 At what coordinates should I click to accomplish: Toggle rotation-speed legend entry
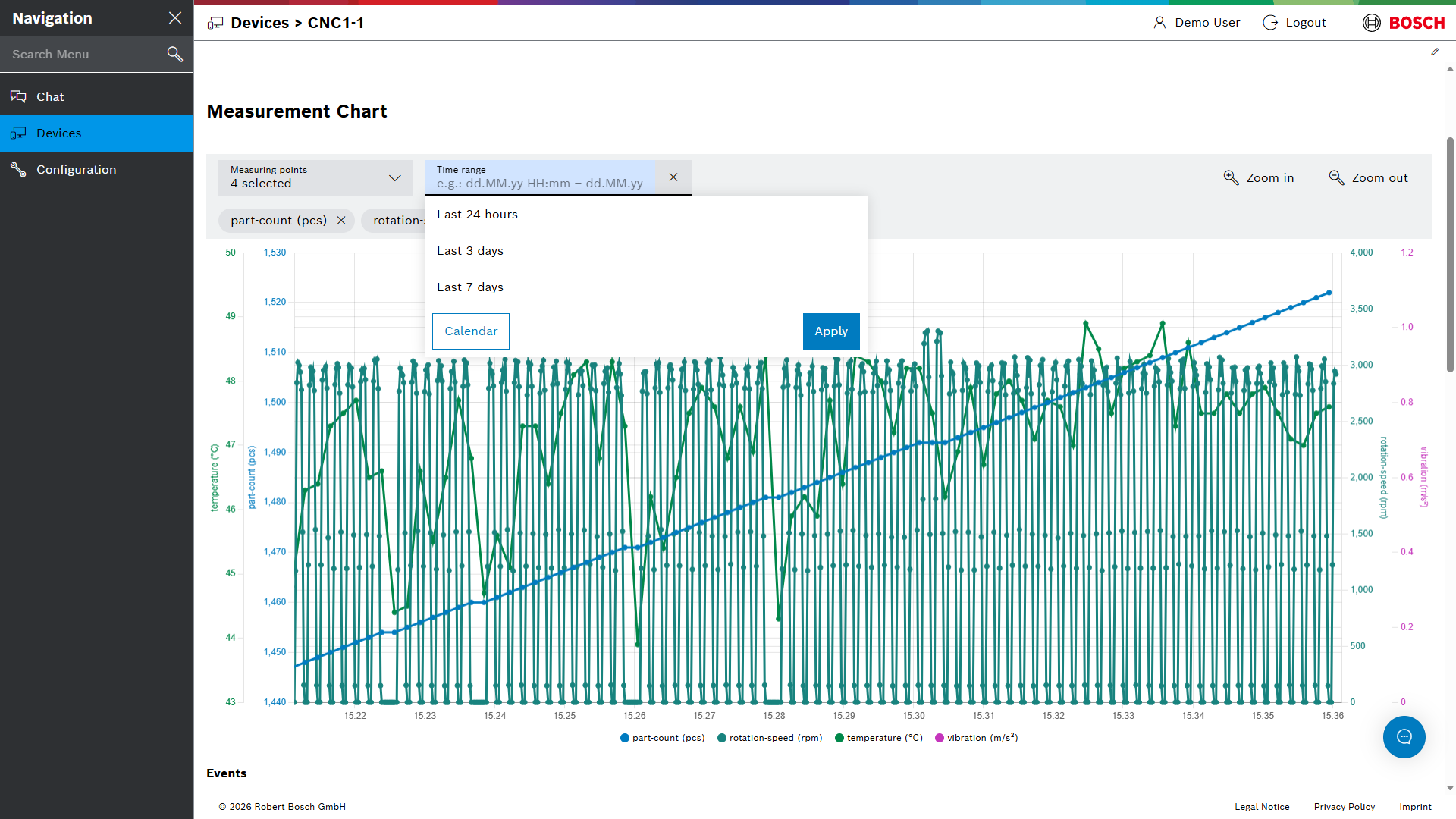770,738
